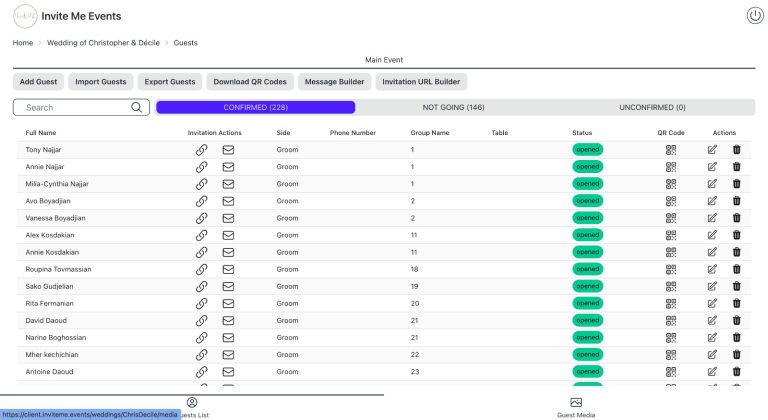Copy invitation link for Tony Najjar
Image resolution: width=768 pixels, height=420 pixels.
point(201,150)
